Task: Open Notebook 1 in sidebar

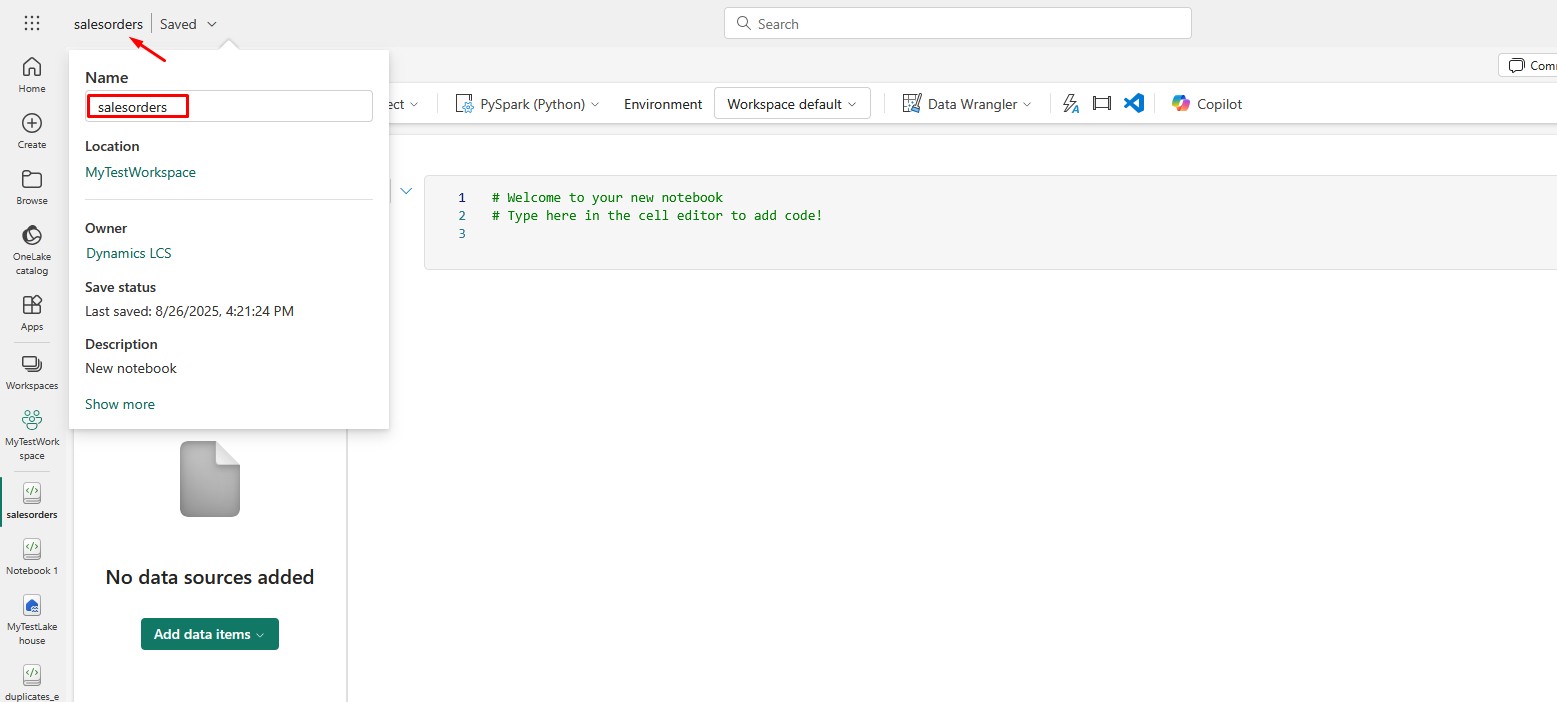Action: coord(32,557)
